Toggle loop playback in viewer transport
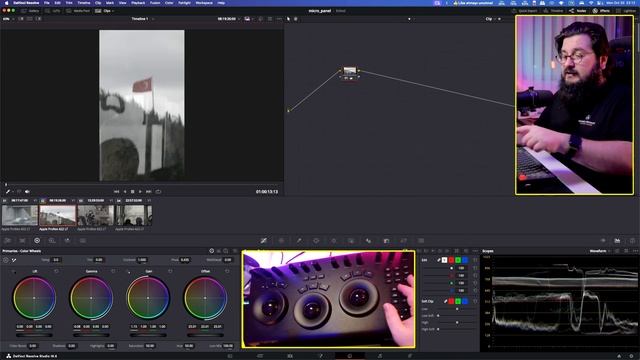Screen dimensions: 640x360 pos(158,191)
